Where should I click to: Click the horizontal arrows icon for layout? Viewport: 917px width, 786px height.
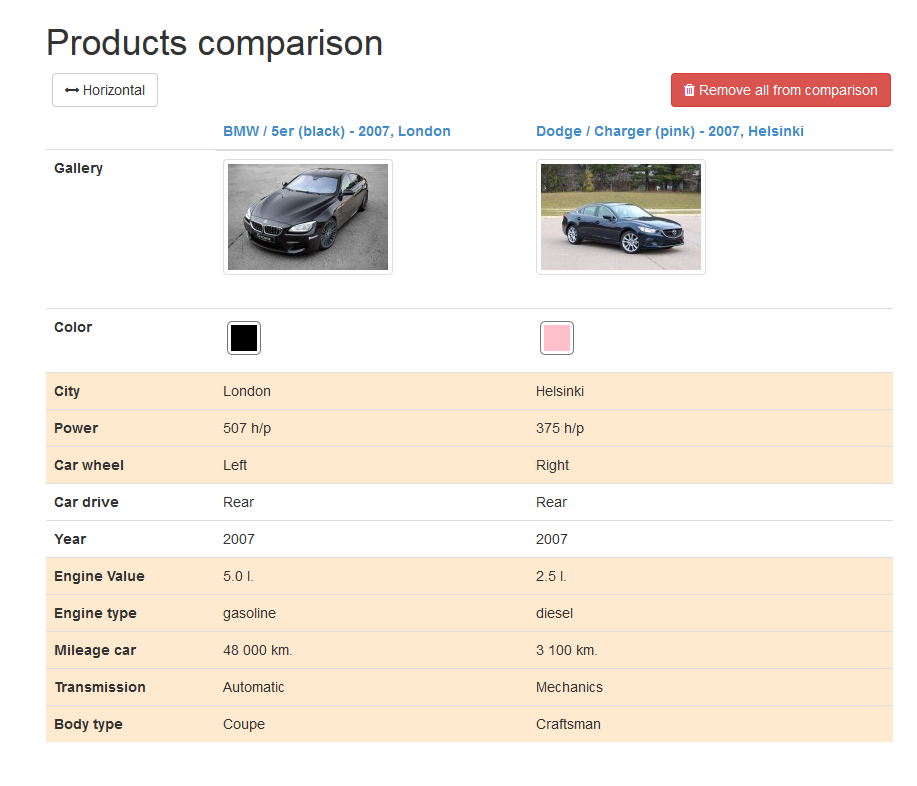pyautogui.click(x=71, y=90)
